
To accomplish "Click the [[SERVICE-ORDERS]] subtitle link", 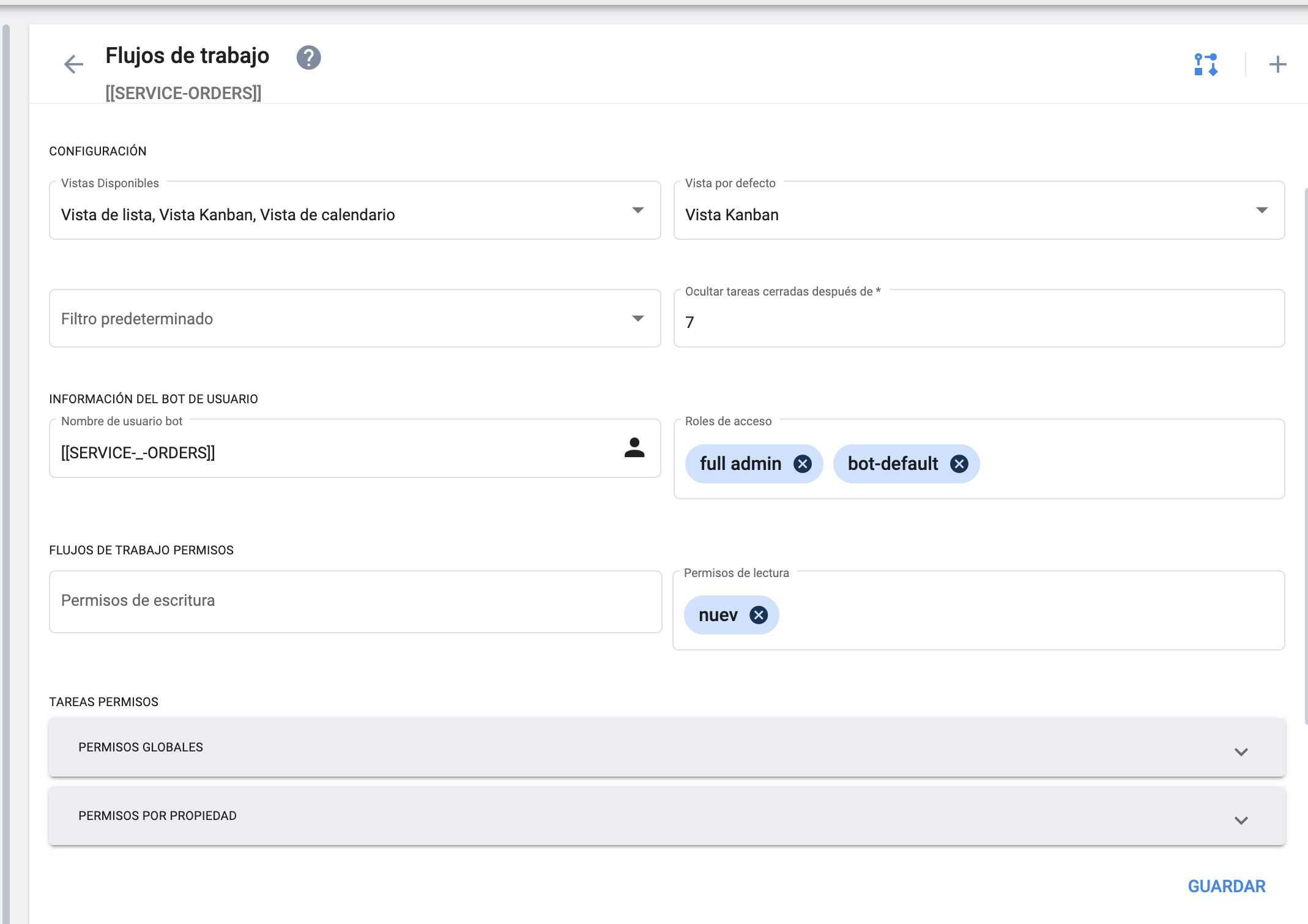I will [x=184, y=93].
